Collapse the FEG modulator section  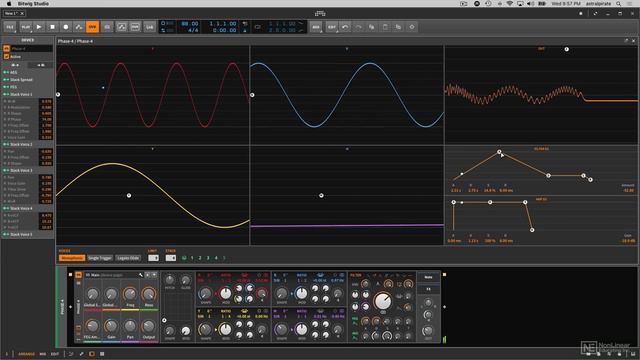point(6,87)
